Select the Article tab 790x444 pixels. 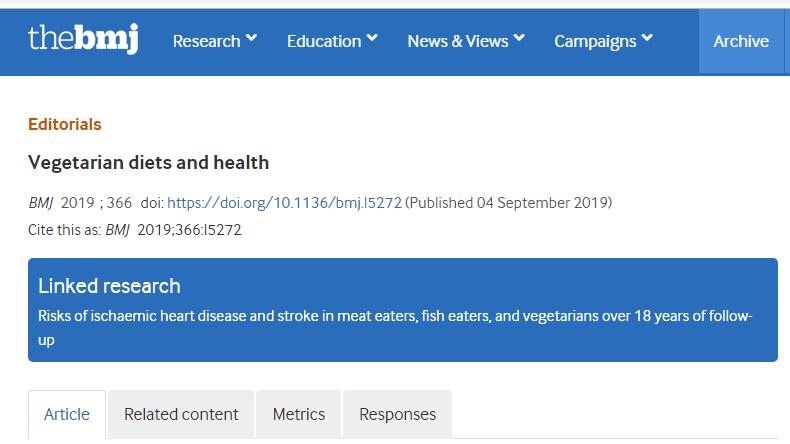pos(67,414)
